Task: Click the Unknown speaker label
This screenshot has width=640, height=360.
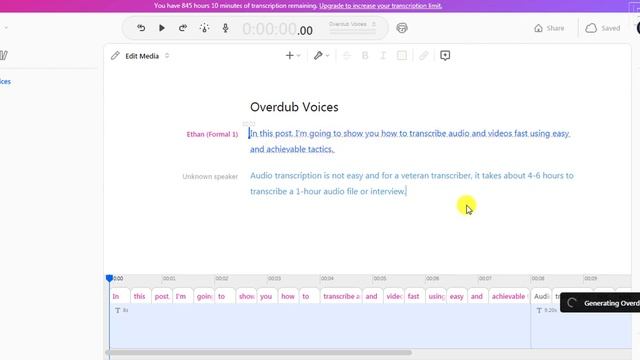Action: pos(210,176)
